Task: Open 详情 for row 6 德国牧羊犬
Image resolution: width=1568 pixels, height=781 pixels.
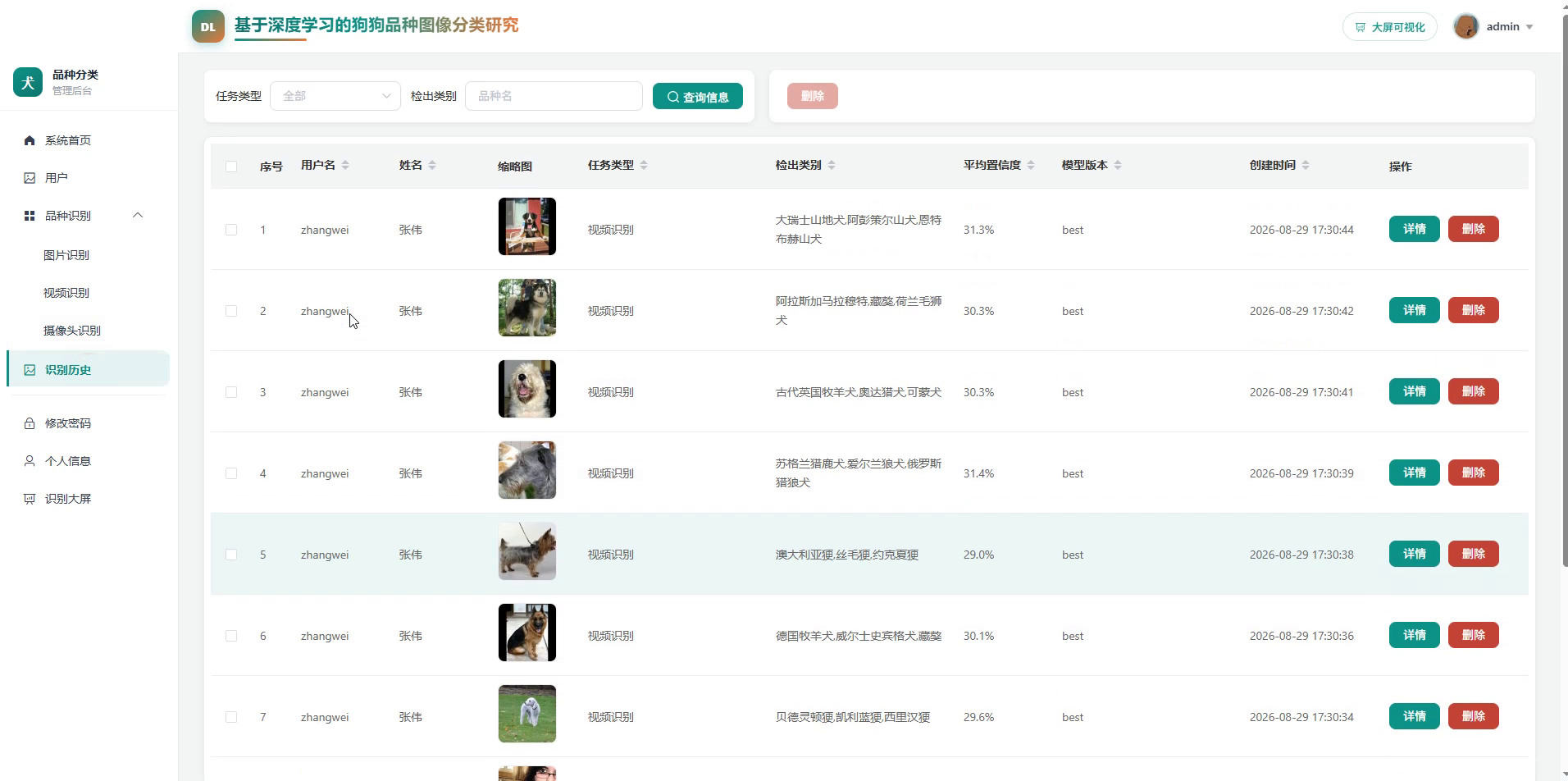Action: [1415, 635]
